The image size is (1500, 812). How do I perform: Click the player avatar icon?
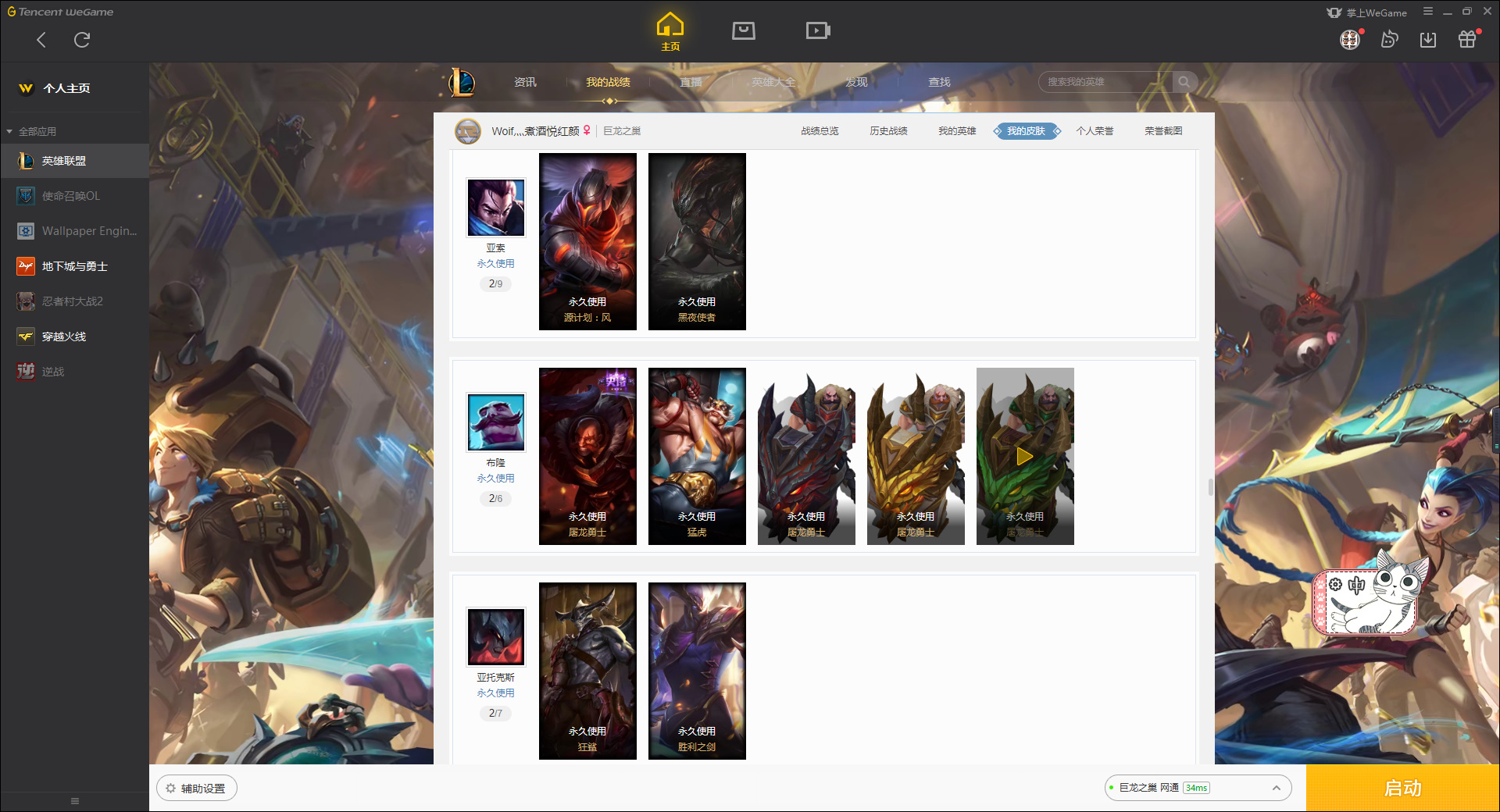(468, 131)
